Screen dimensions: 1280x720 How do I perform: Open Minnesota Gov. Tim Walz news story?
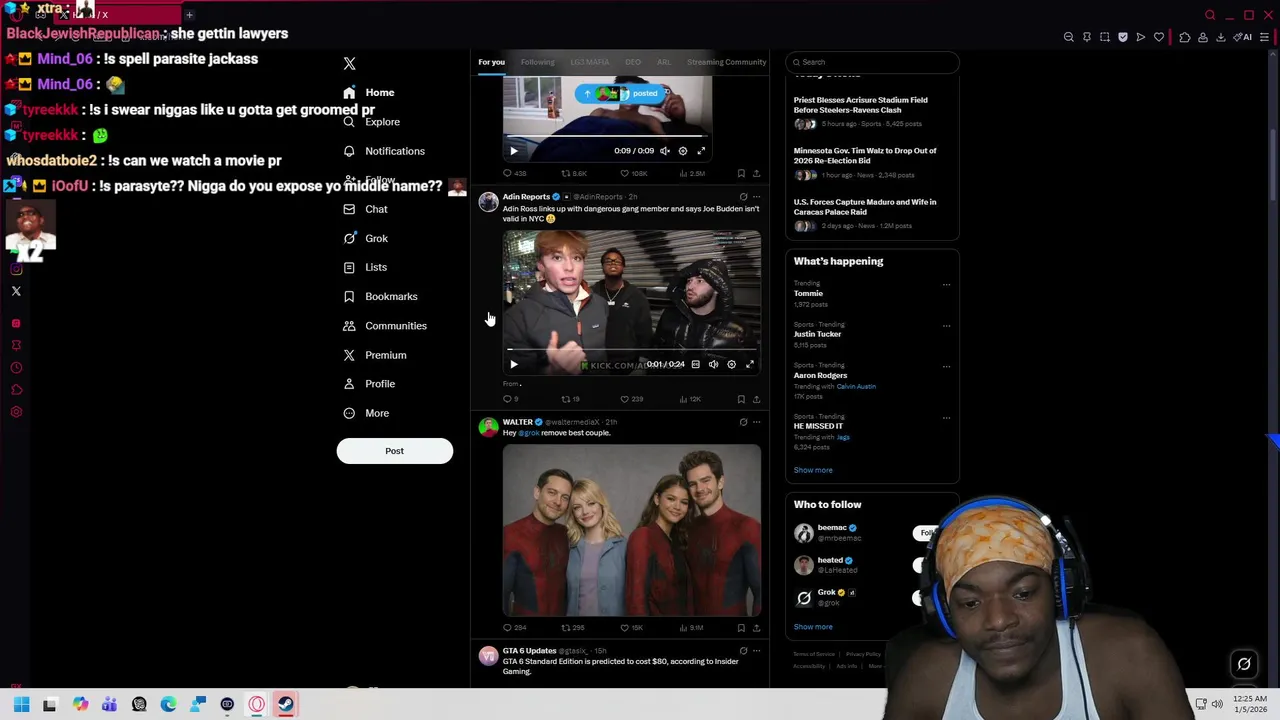[865, 156]
